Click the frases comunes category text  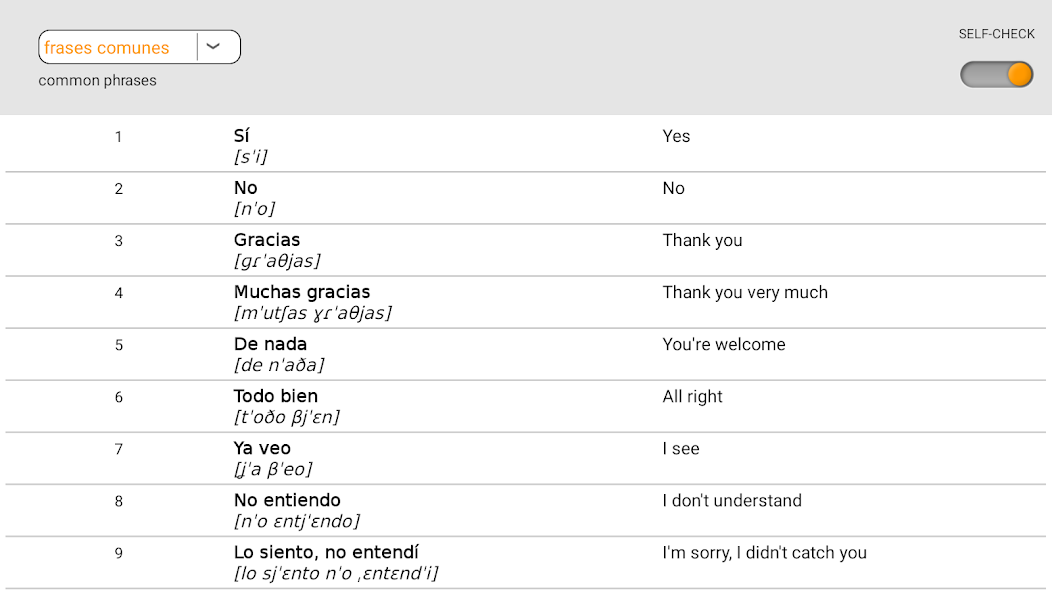107,48
